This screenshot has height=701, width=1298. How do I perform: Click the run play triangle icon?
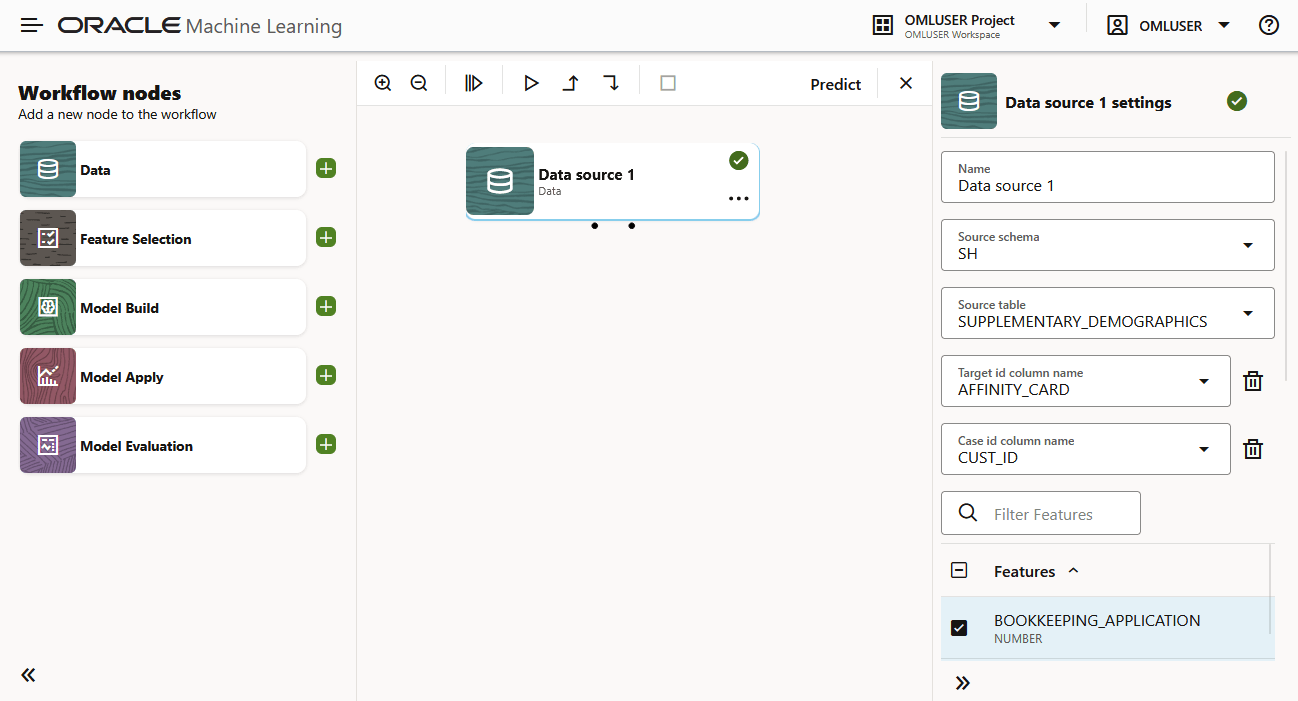531,83
